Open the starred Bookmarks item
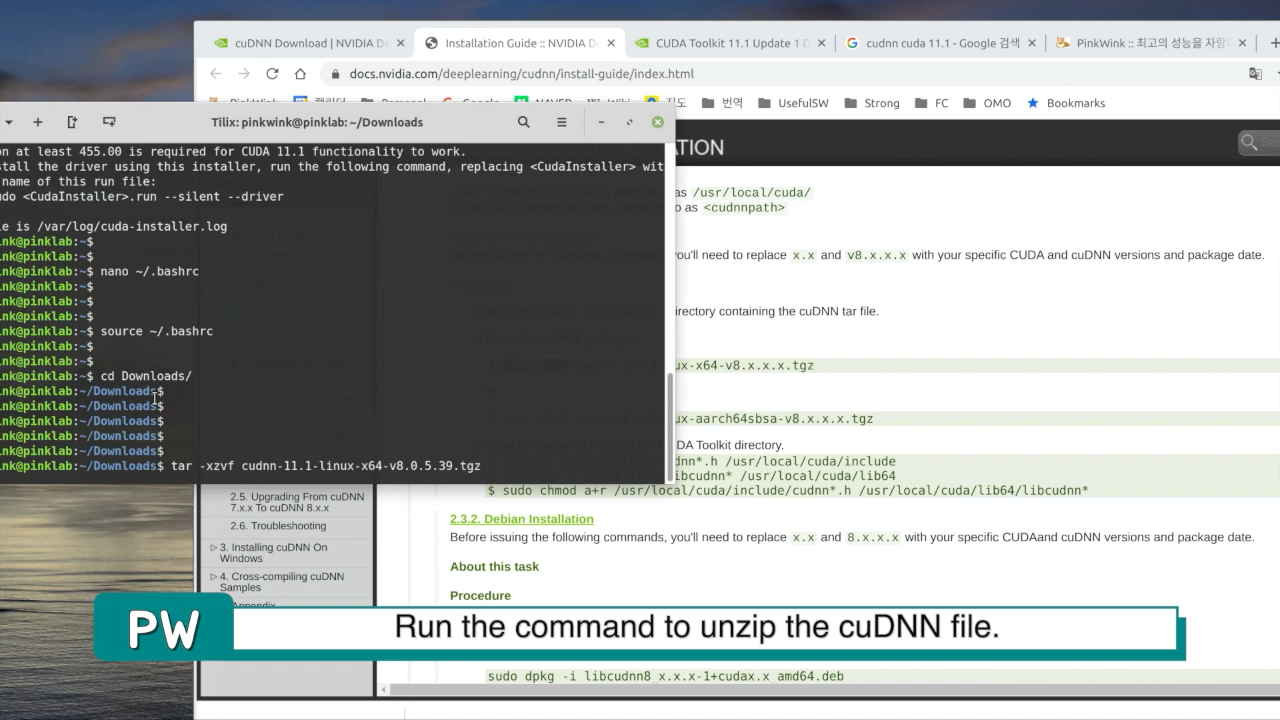This screenshot has width=1280, height=720. (1066, 103)
